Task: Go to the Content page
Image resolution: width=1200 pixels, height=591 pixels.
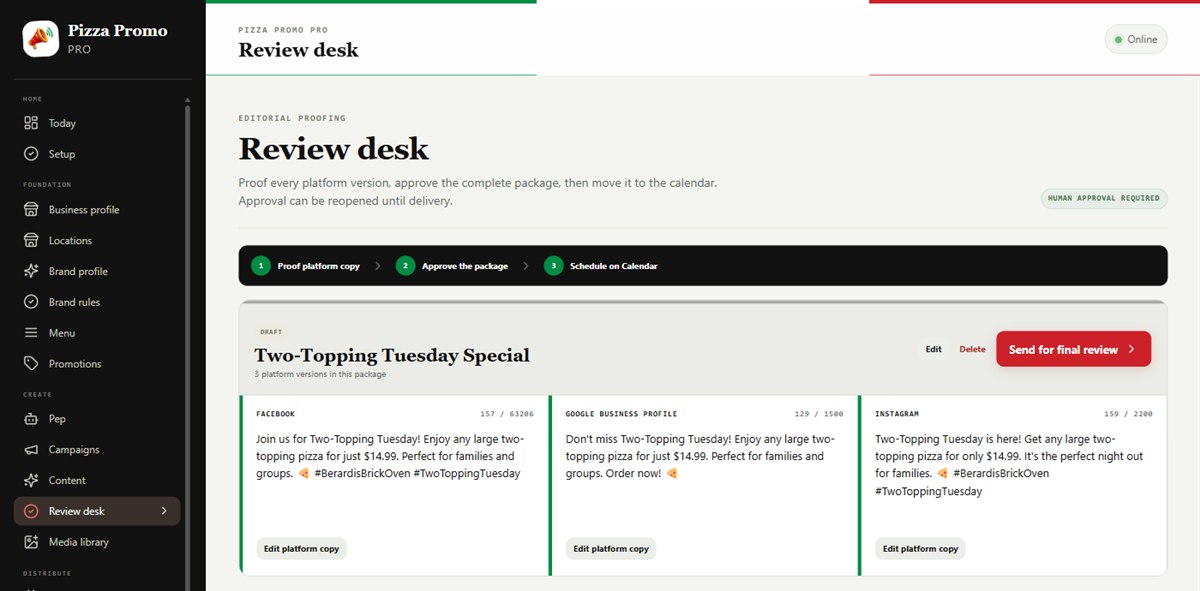Action: 97,480
